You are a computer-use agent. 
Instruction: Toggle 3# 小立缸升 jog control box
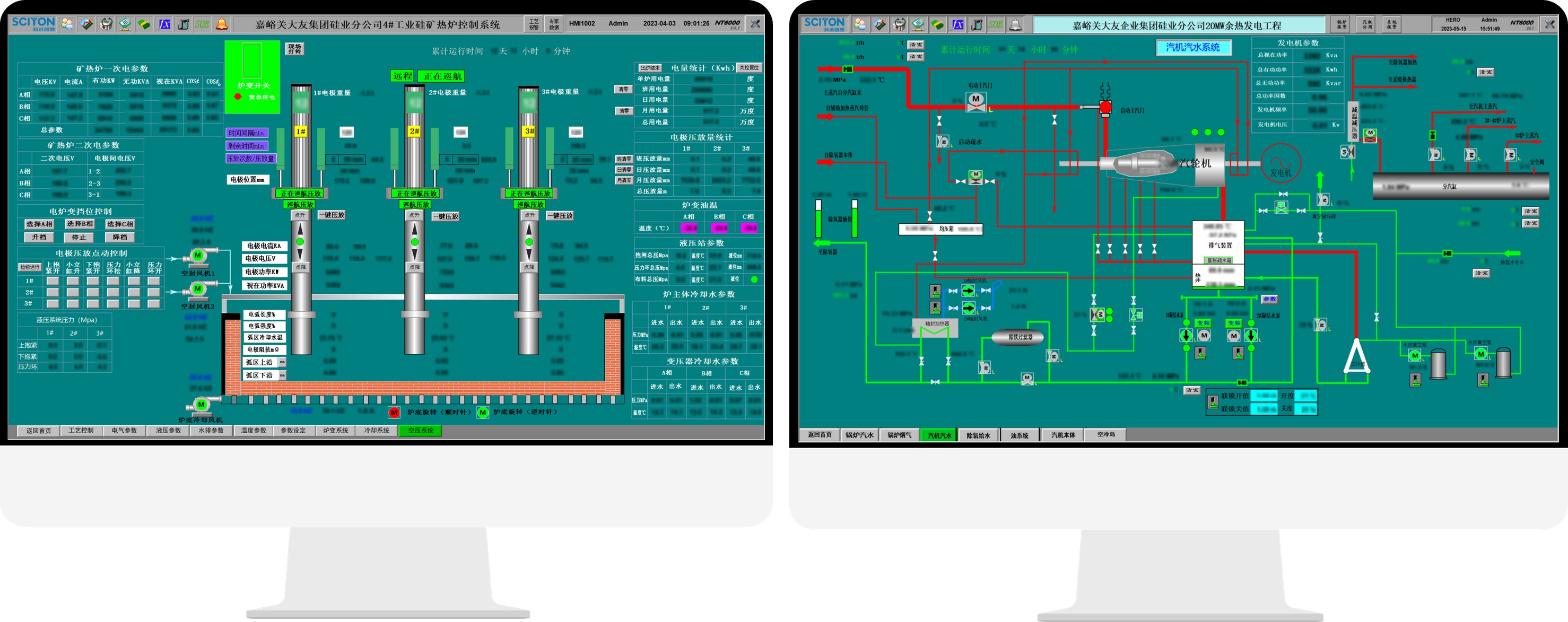73,304
